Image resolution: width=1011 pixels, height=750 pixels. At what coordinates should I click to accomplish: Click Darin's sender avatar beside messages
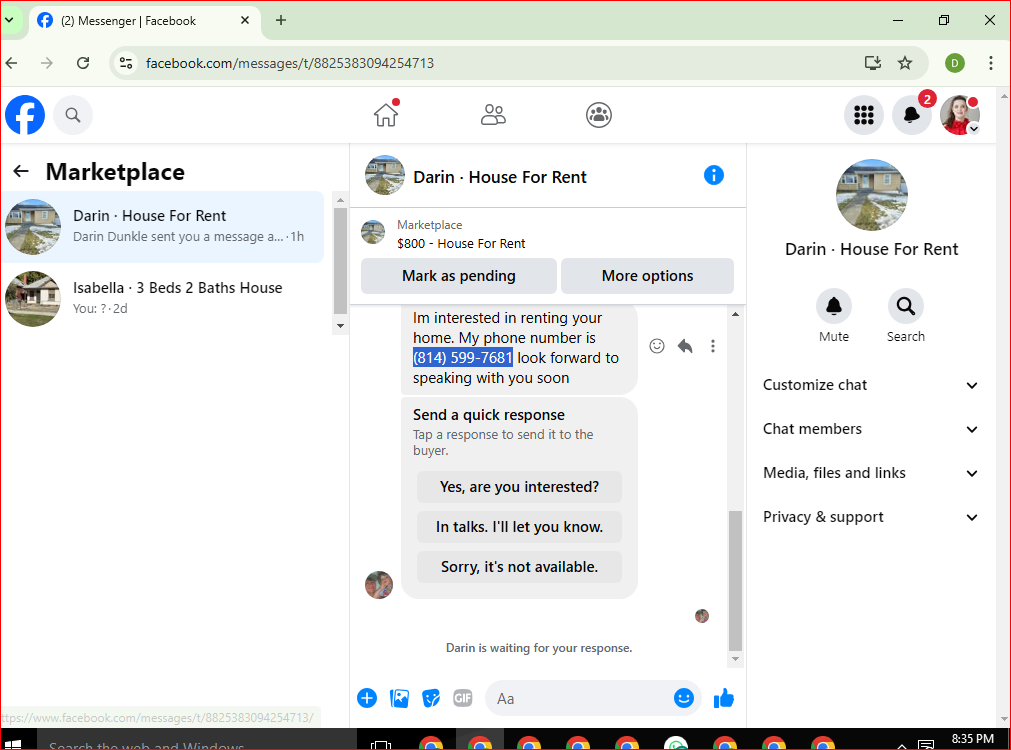pyautogui.click(x=379, y=585)
